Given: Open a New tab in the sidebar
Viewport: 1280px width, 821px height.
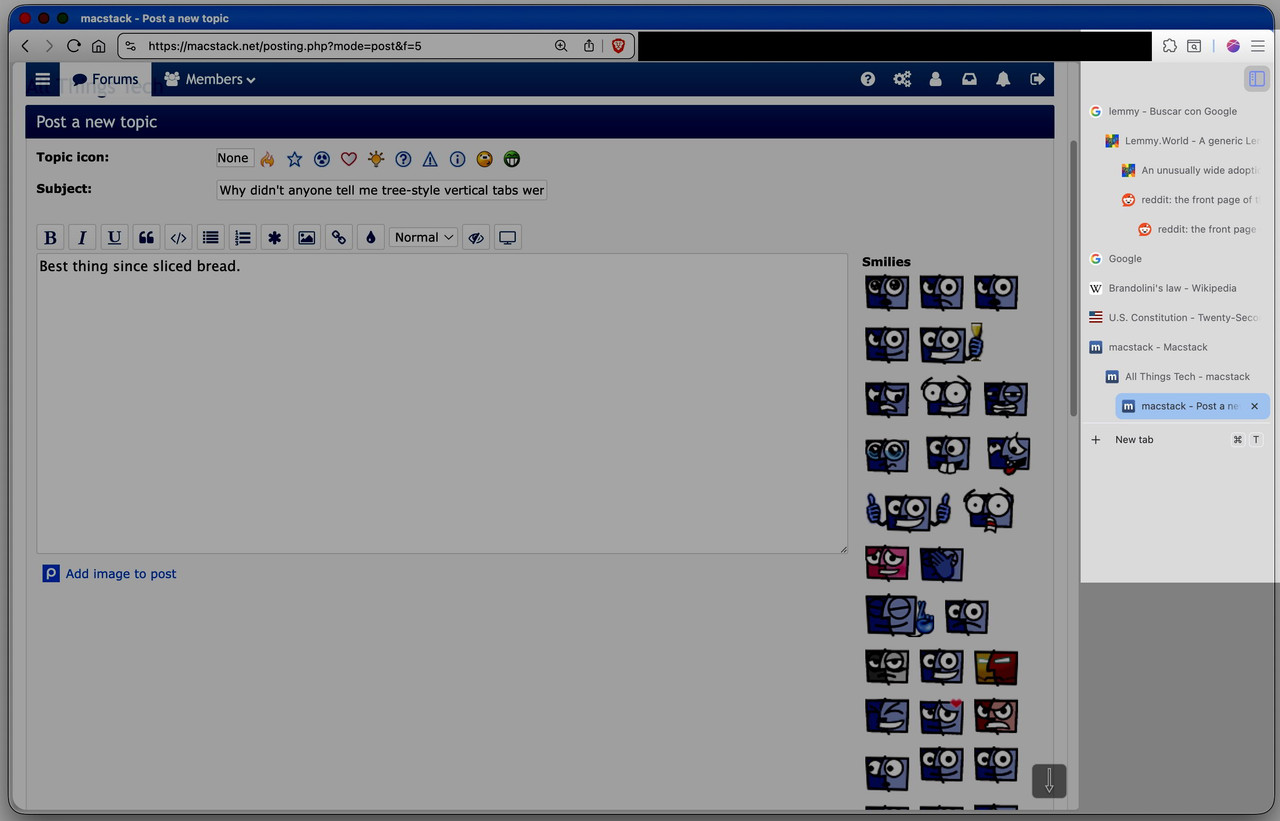Looking at the screenshot, I should [x=1134, y=439].
